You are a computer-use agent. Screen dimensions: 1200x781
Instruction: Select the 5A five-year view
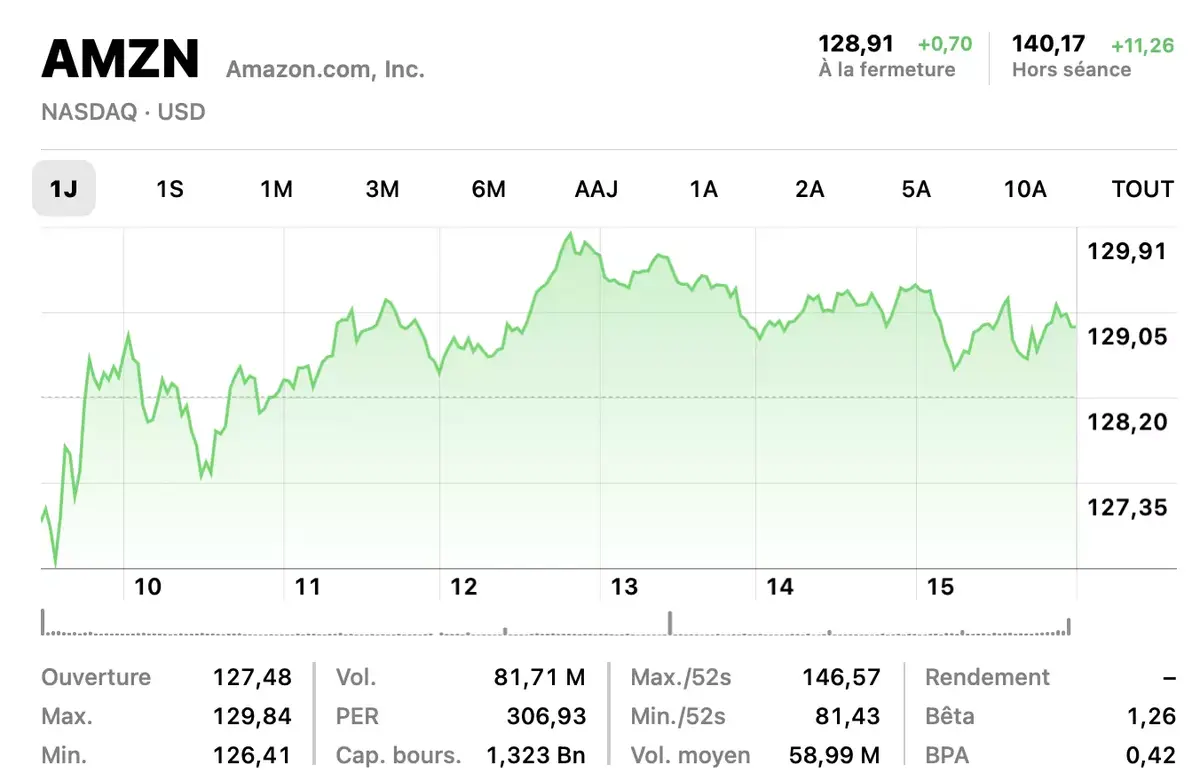coord(916,189)
